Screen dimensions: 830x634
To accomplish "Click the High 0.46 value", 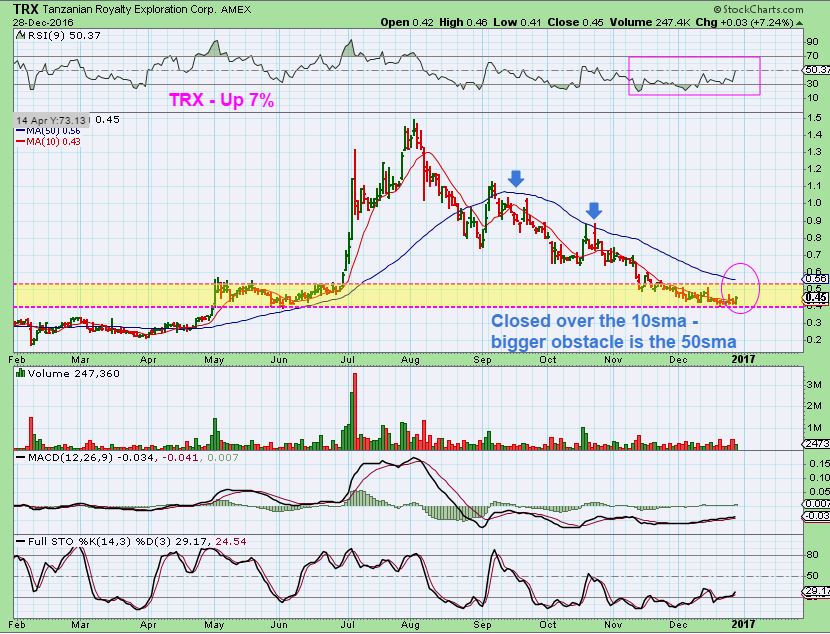I will 463,22.
